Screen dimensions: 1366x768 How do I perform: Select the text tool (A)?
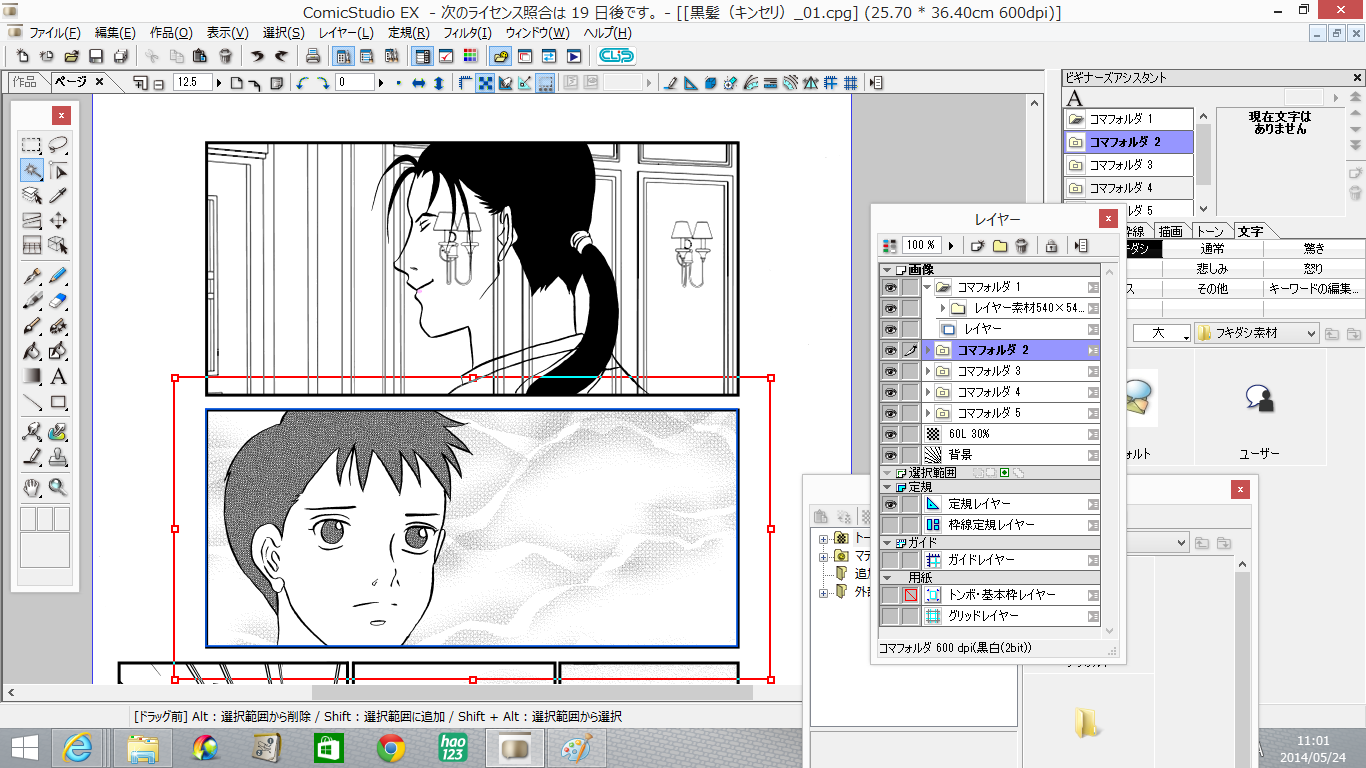[x=58, y=377]
